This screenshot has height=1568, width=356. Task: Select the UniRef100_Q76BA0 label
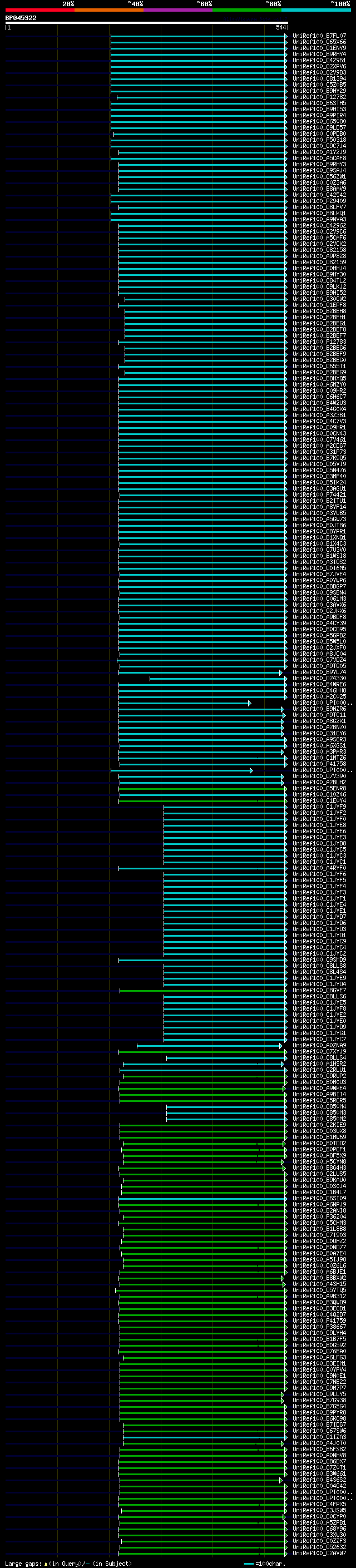[319, 1351]
